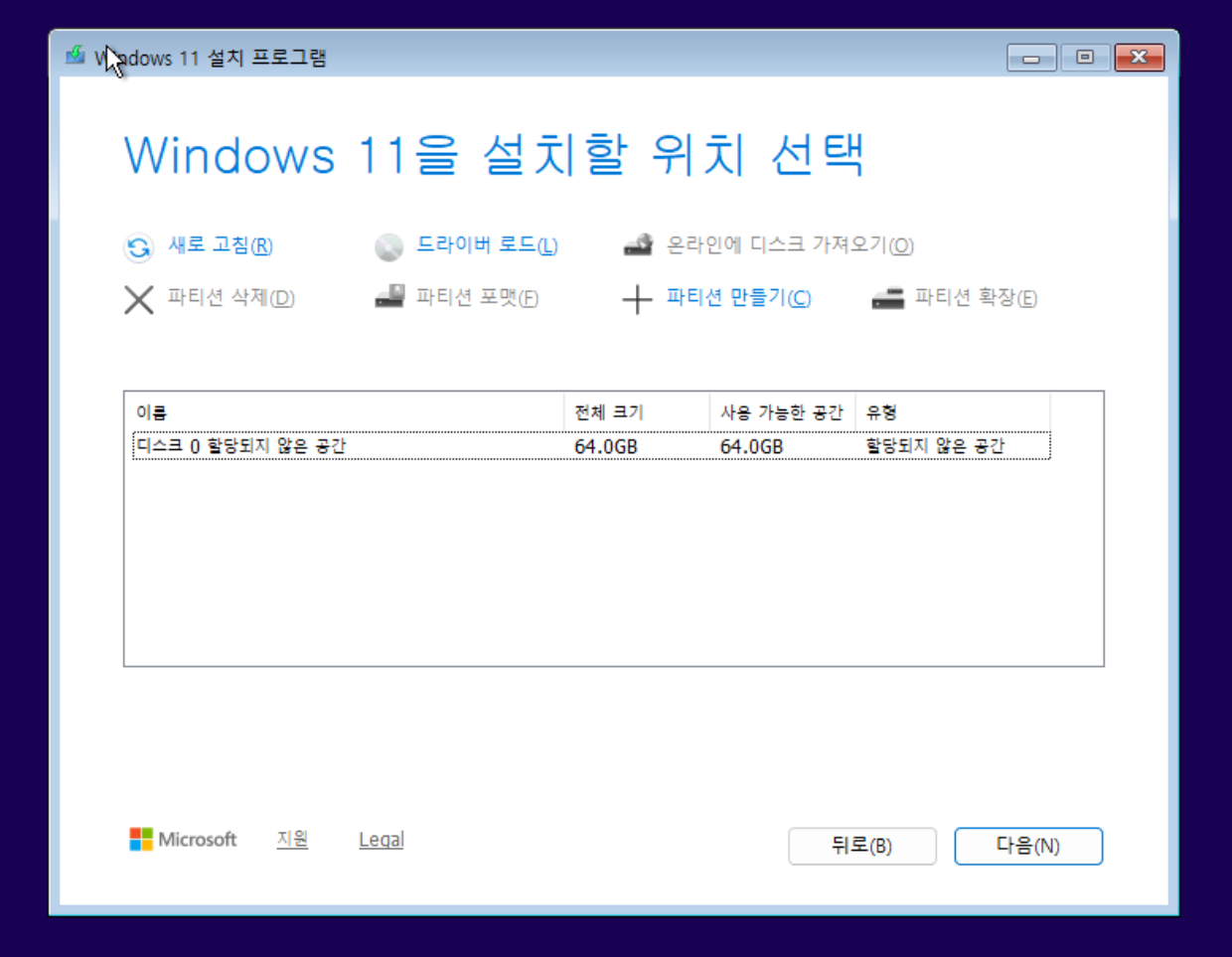Click the setup program icon in title bar

coord(76,56)
